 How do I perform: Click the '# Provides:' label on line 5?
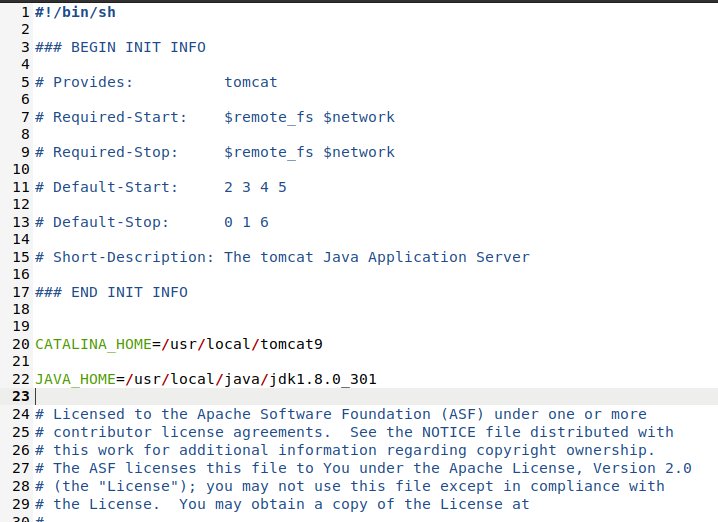click(84, 82)
